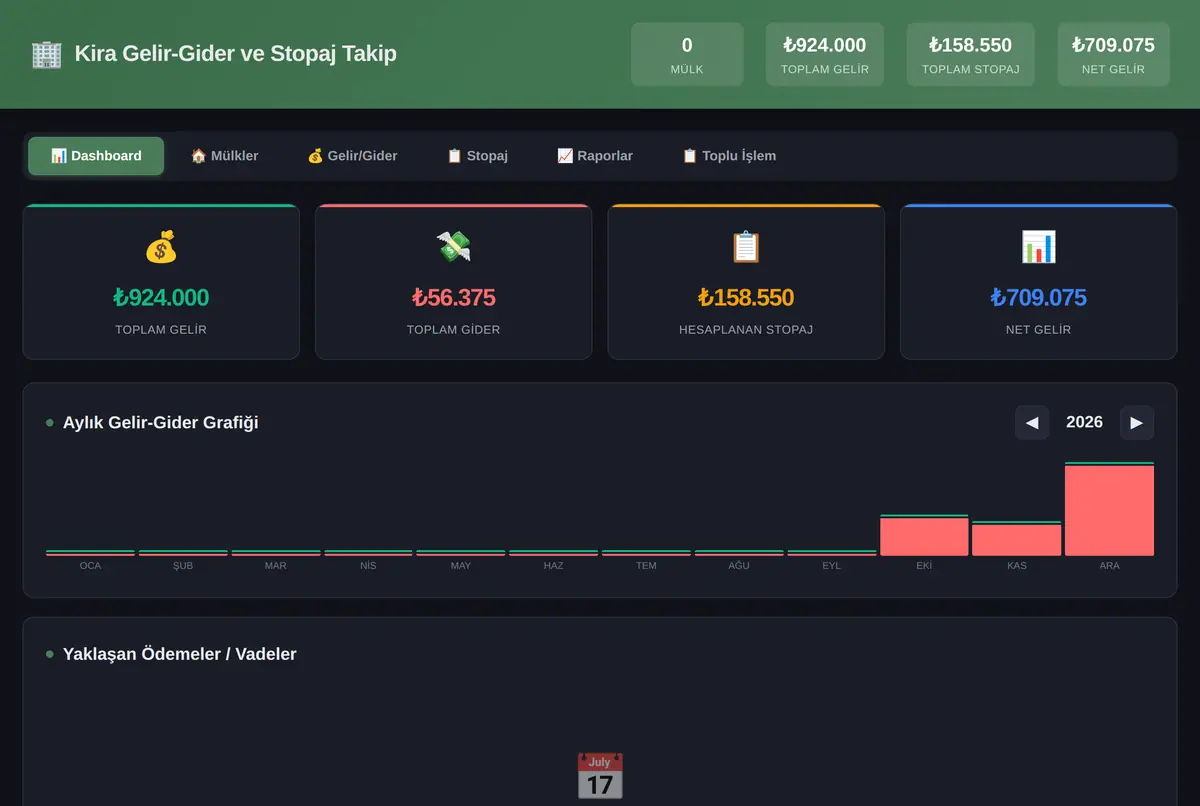Click the Net Gelir header stat card
1200x806 pixels.
(x=1113, y=54)
